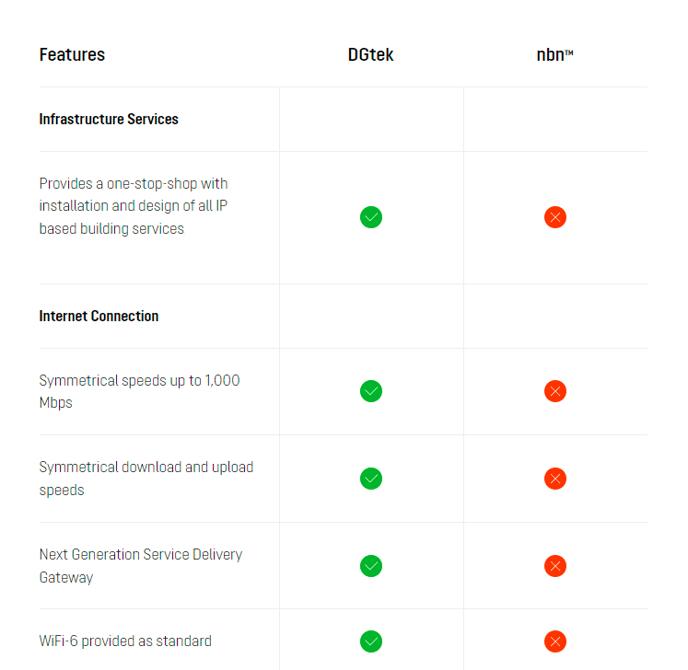Click DGtek check for symmetrical download and upload
Screen dimensions: 688x670
[x=371, y=478]
